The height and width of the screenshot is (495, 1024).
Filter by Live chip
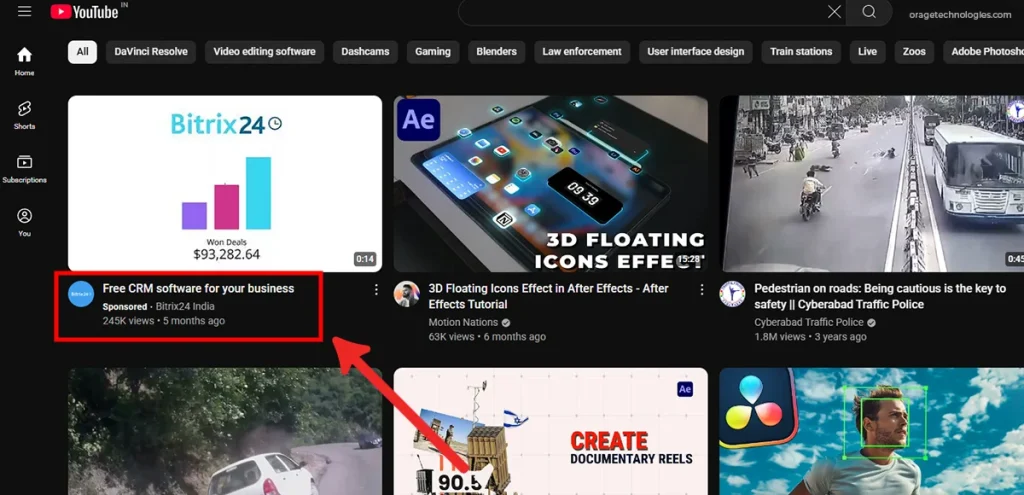[x=867, y=52]
